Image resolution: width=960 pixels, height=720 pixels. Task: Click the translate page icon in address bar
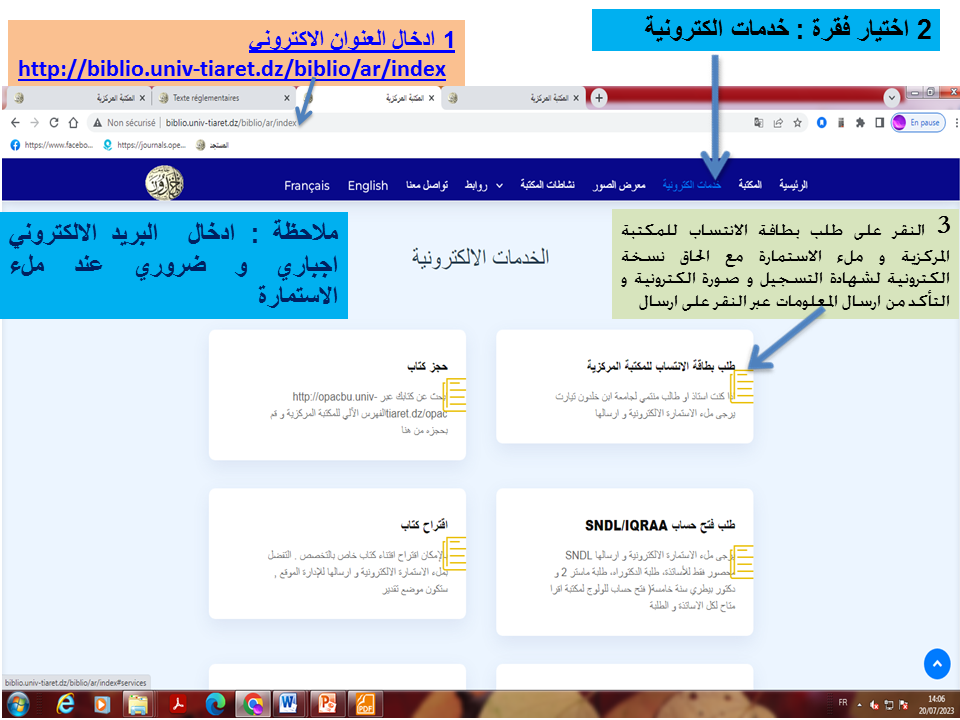(758, 123)
